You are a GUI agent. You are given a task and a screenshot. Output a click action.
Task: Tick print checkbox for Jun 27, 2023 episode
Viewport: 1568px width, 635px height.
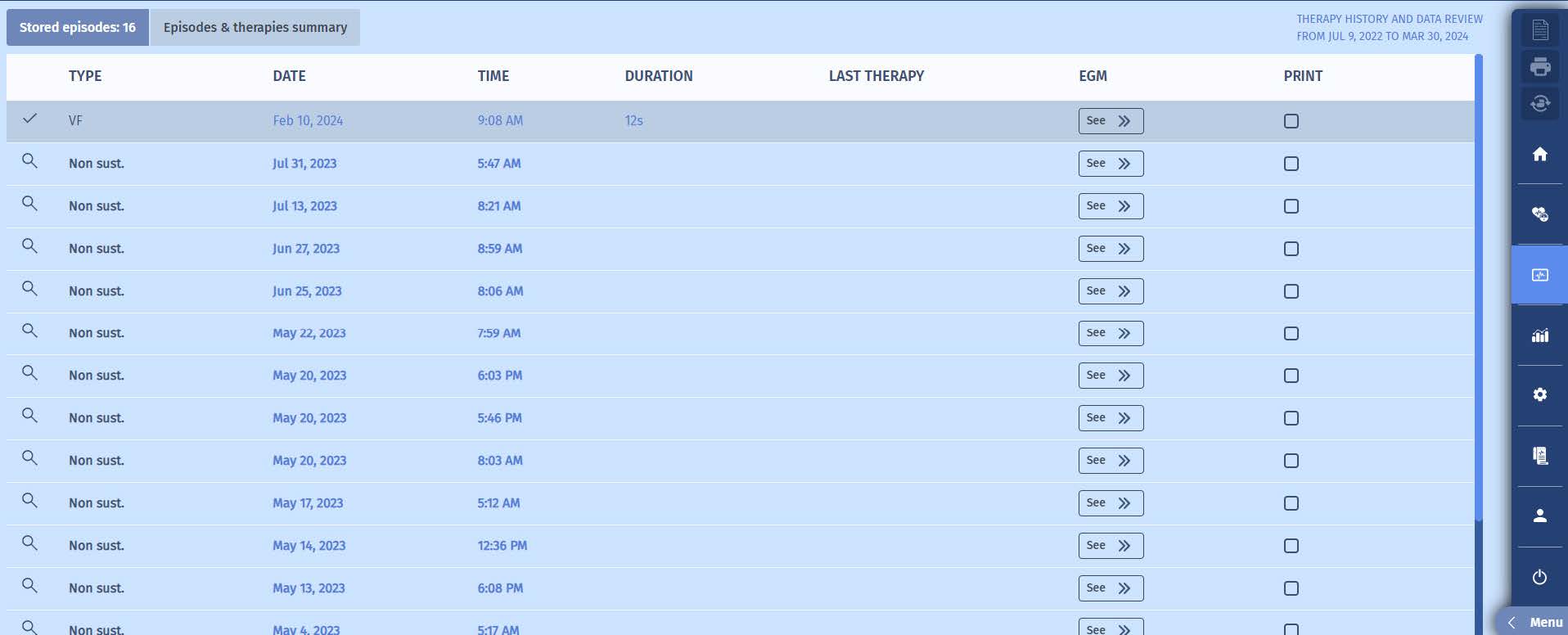pyautogui.click(x=1291, y=249)
